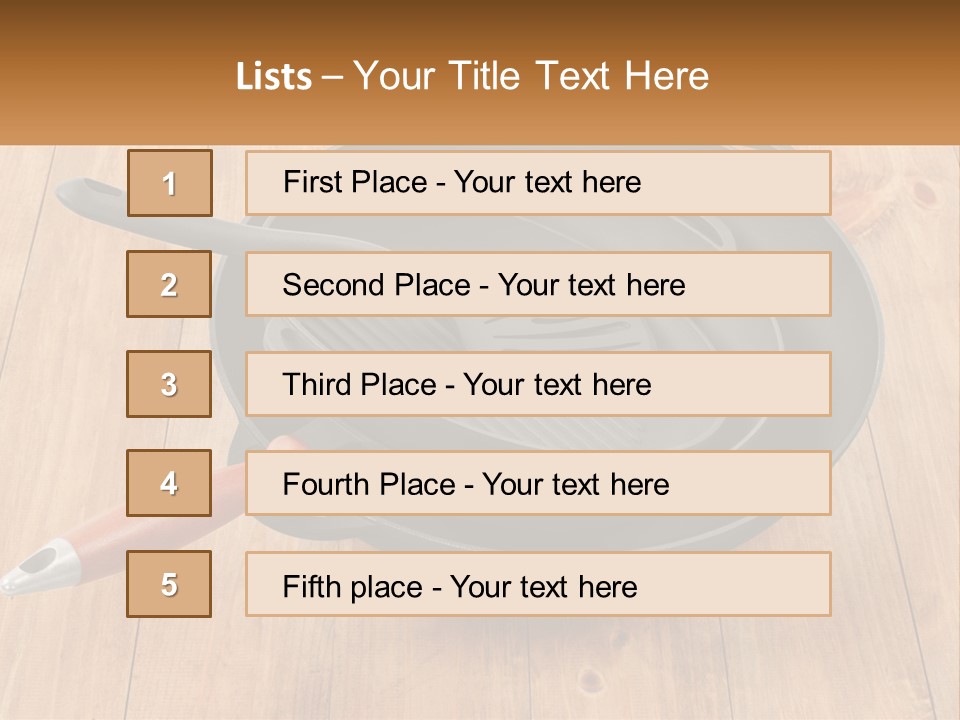Click the "Third Place" text box
The image size is (960, 720).
[538, 384]
